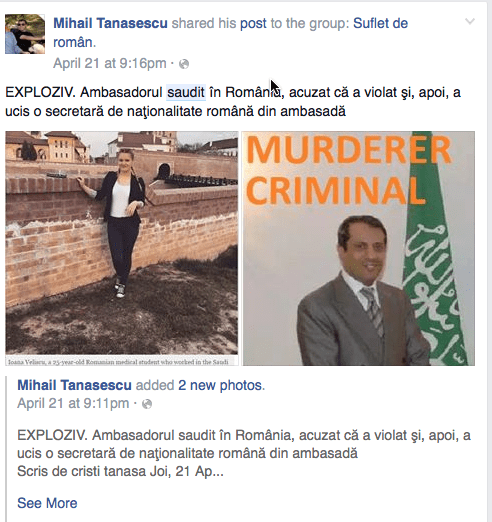Click the Public globe icon beside 9:16pm

pos(184,64)
